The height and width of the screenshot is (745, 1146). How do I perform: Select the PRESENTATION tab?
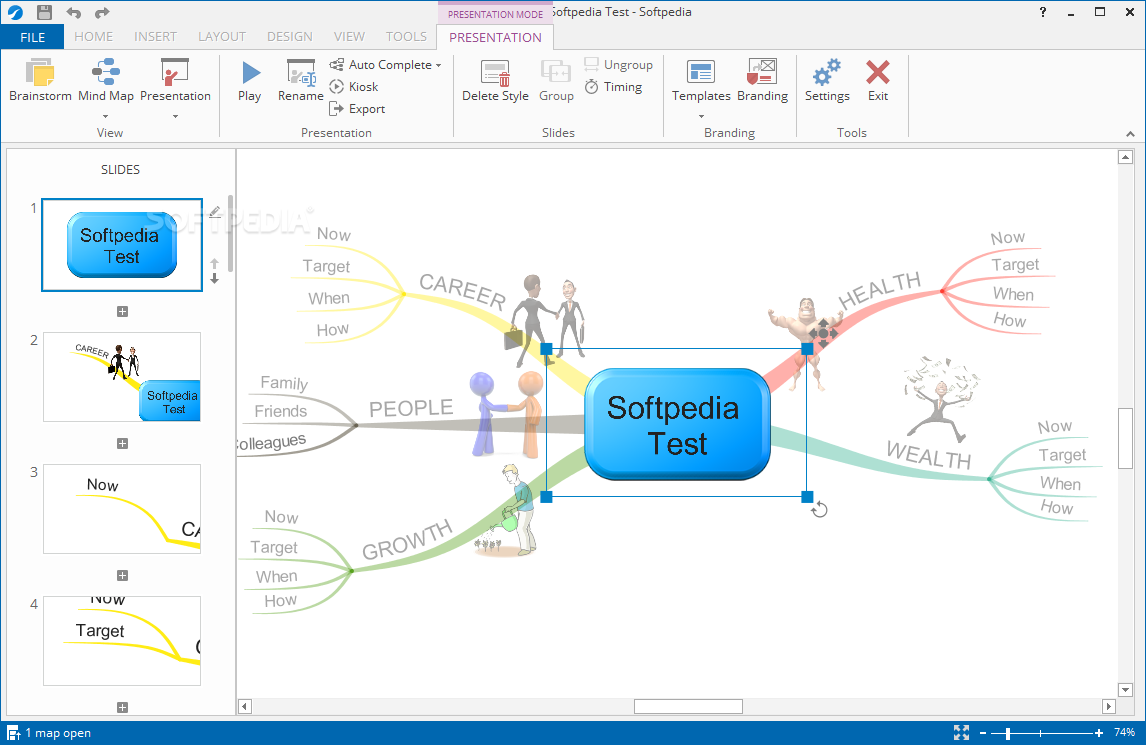coord(496,37)
